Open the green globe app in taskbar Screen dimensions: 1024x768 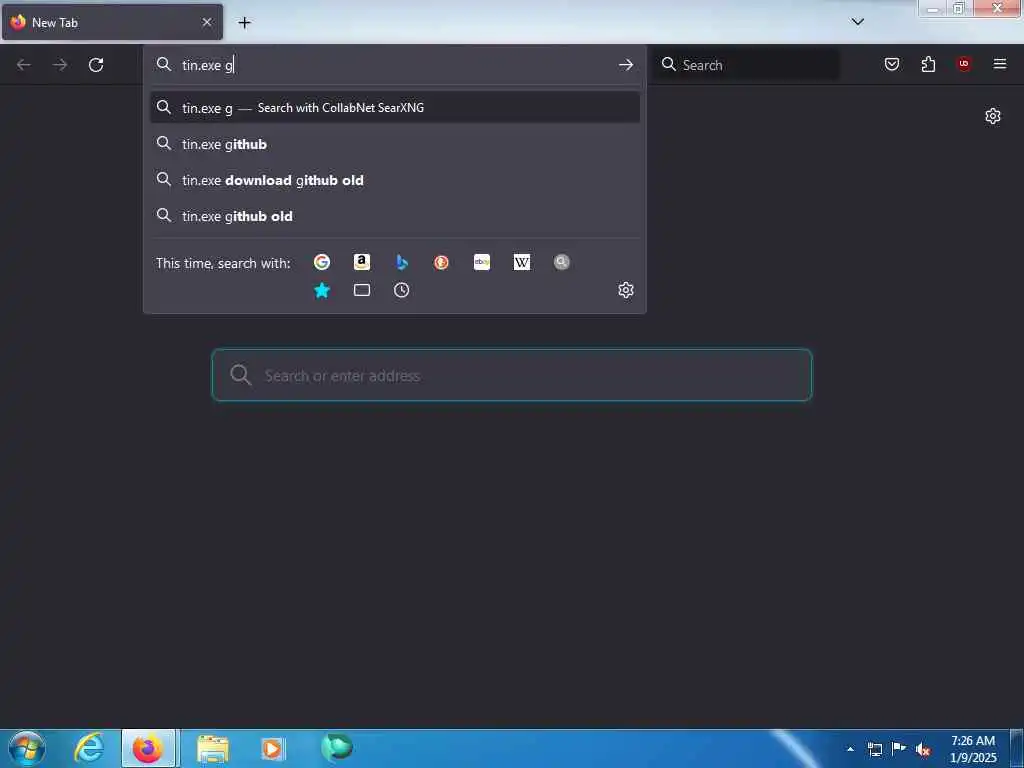point(337,747)
